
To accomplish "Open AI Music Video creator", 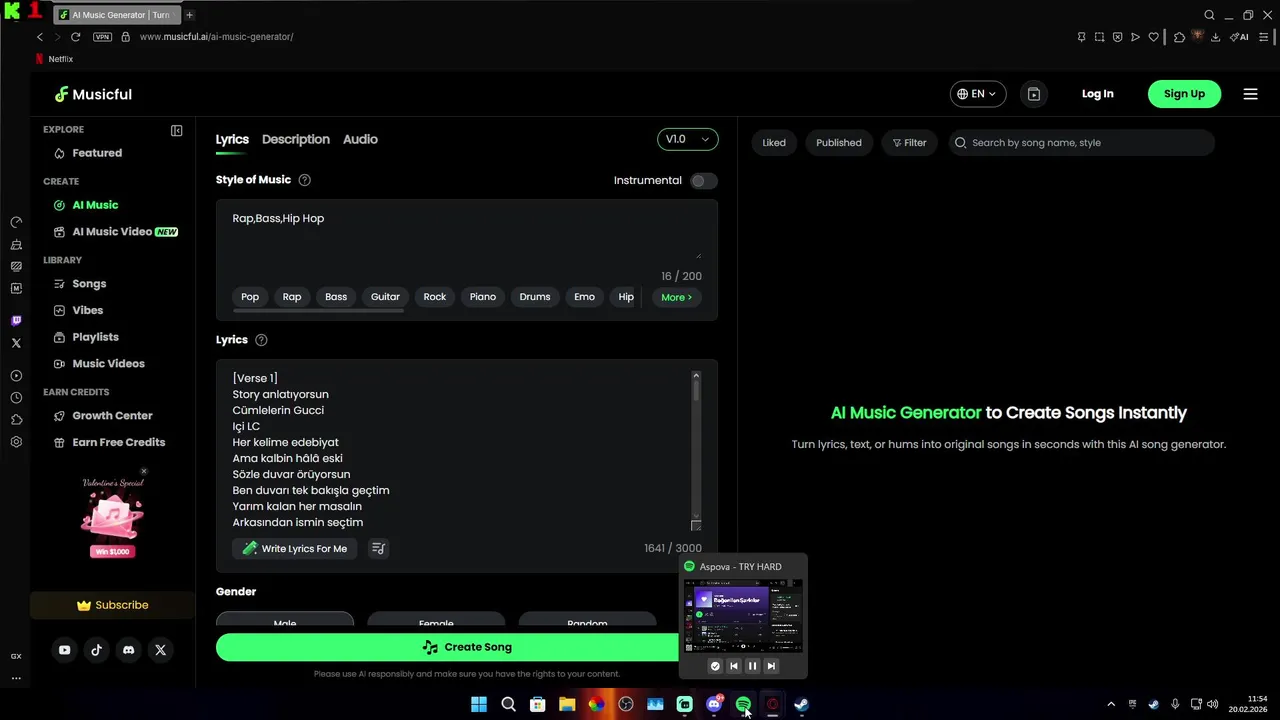I will pyautogui.click(x=115, y=231).
